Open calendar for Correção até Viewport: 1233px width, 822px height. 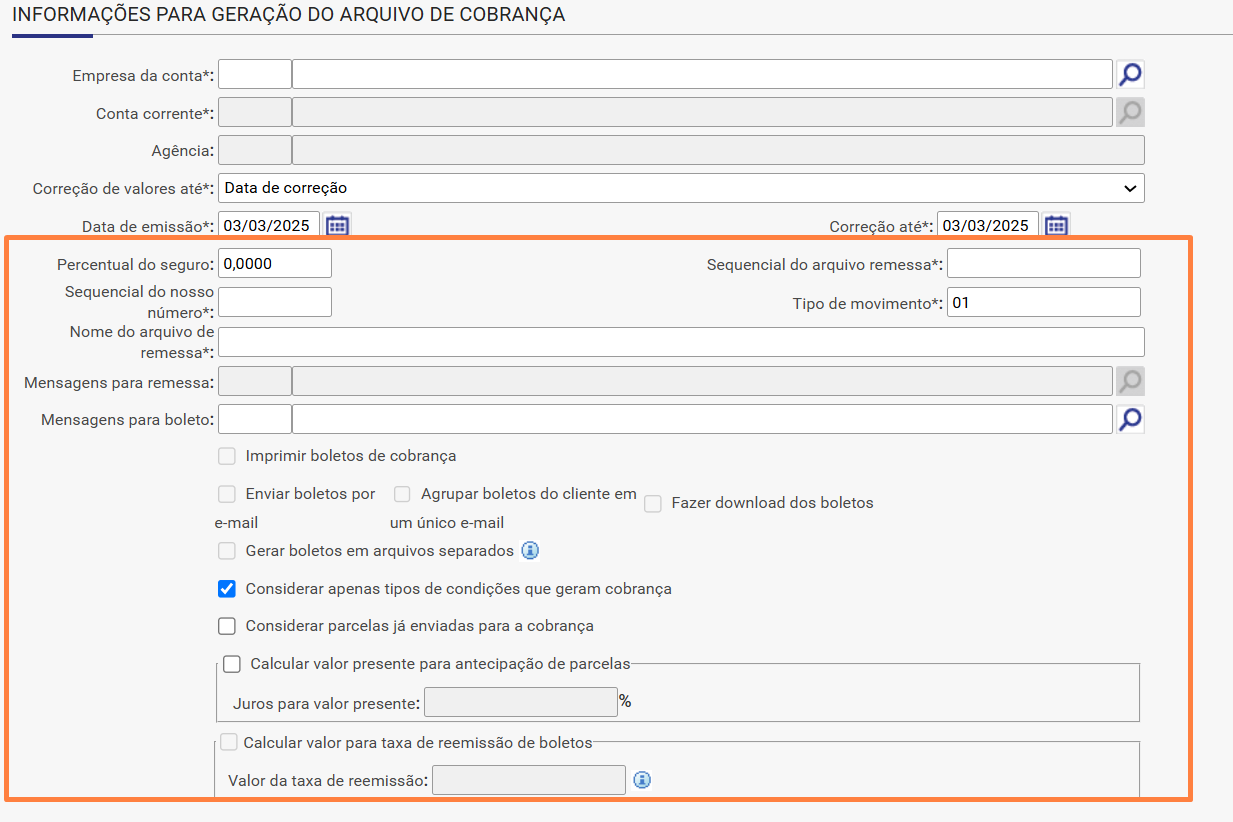1057,226
